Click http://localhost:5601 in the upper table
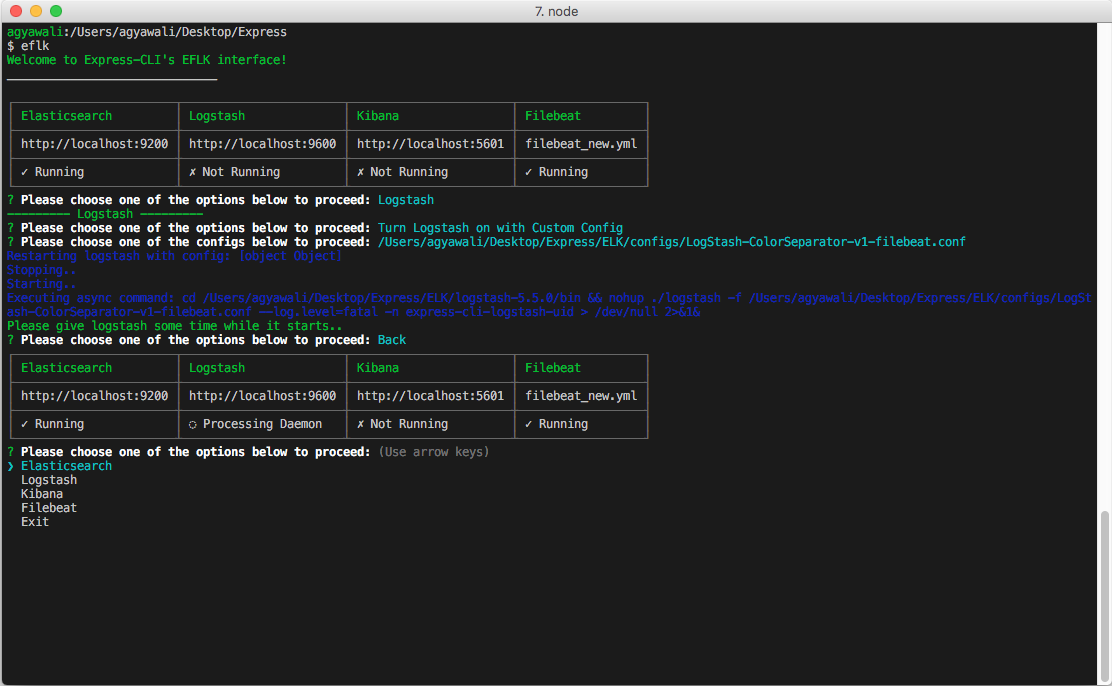The width and height of the screenshot is (1112, 686). [430, 144]
